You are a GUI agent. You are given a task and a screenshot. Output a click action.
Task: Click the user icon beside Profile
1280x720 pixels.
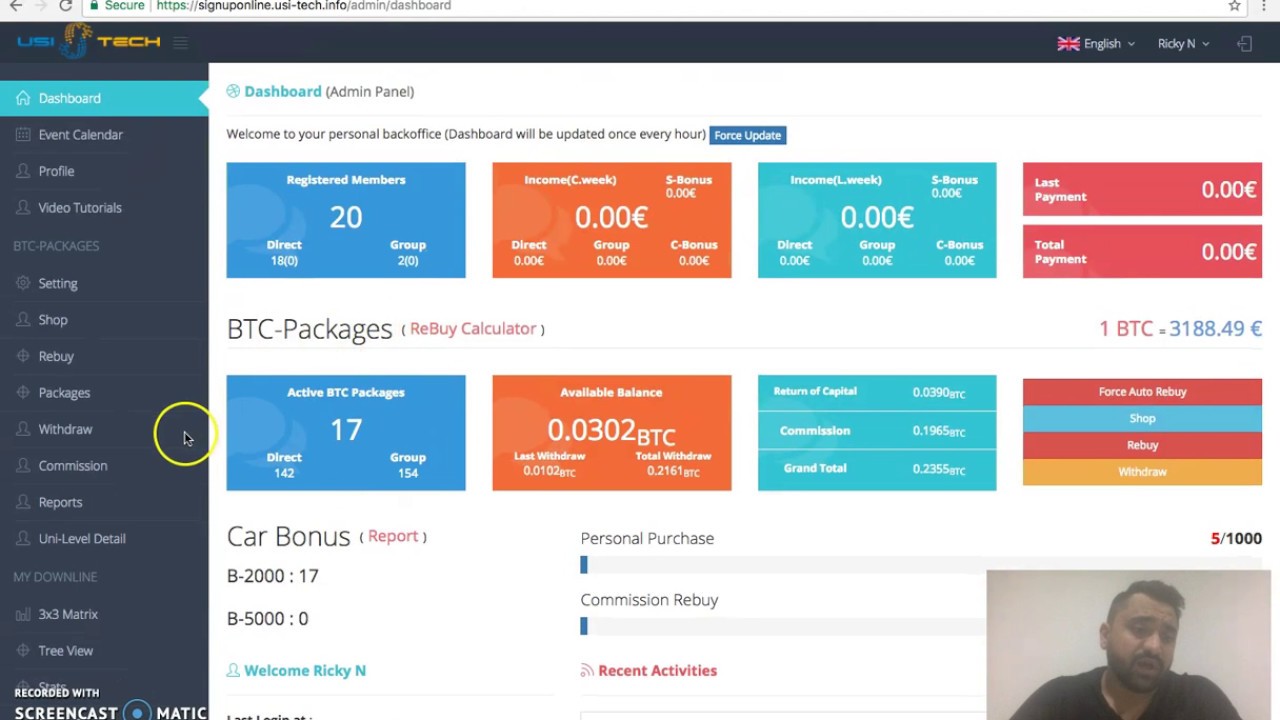point(23,171)
